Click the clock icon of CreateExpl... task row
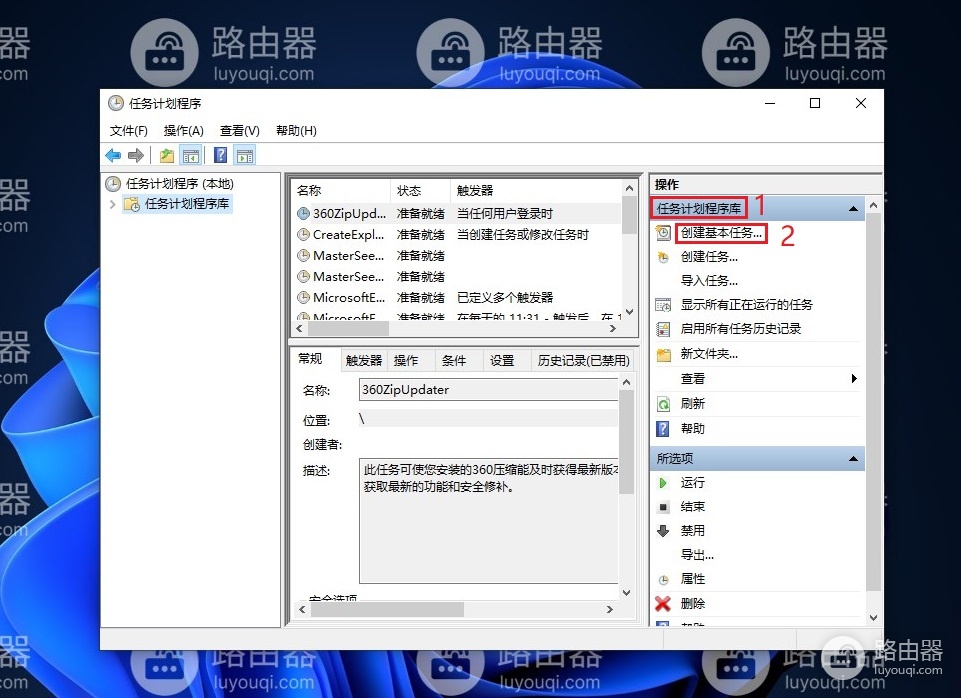Screen dimensions: 961x698 [x=303, y=235]
